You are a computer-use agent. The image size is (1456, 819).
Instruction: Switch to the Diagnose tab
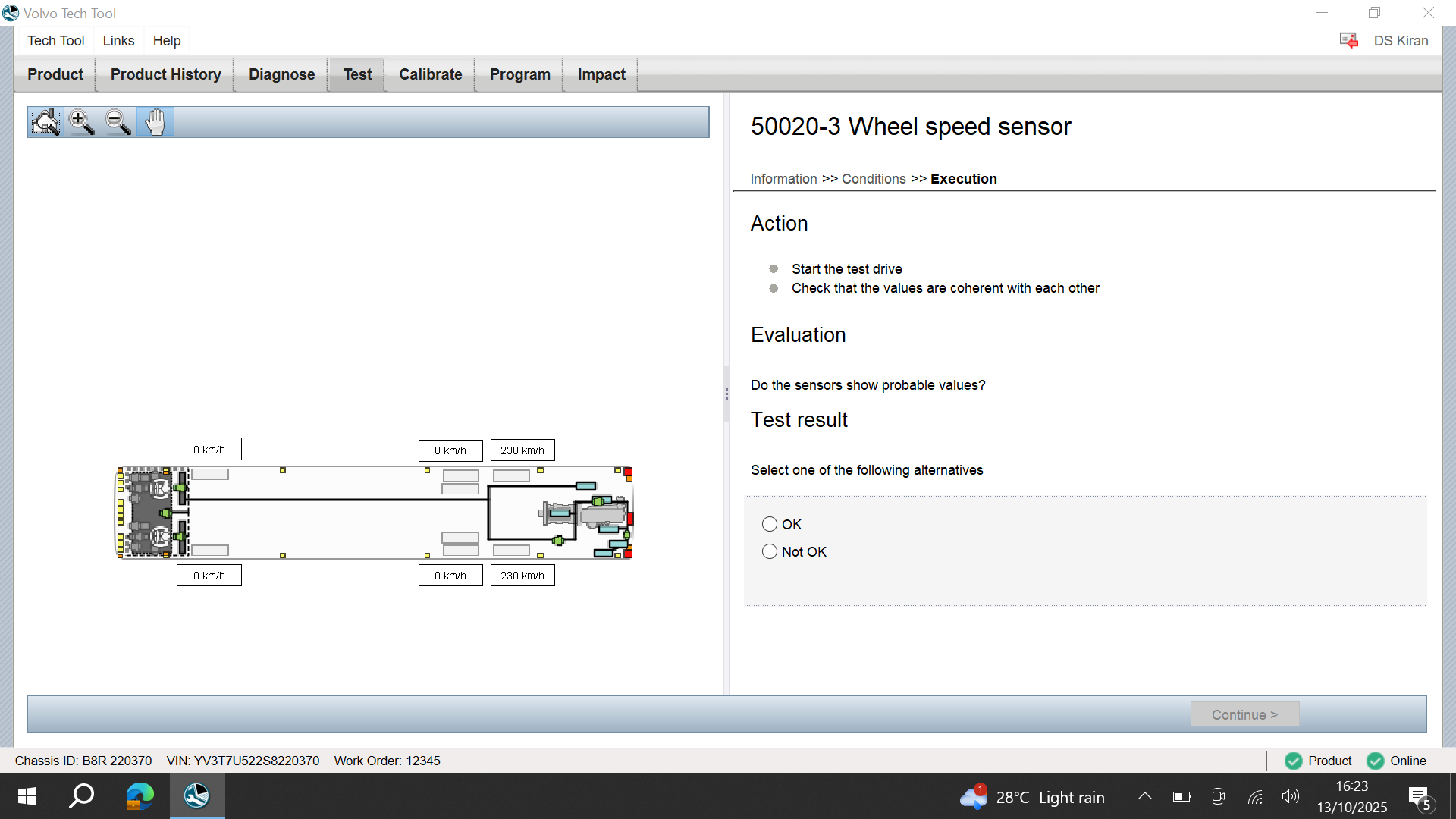(x=282, y=74)
